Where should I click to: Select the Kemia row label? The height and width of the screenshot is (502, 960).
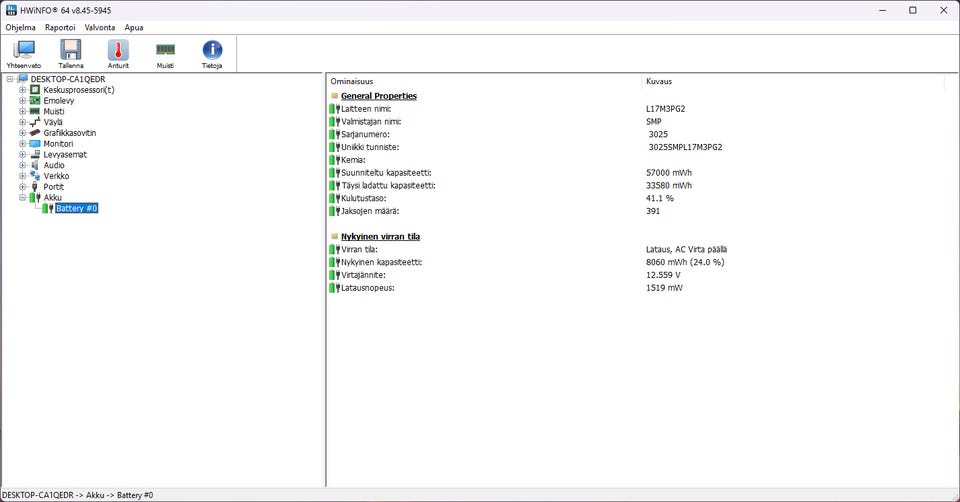point(353,160)
